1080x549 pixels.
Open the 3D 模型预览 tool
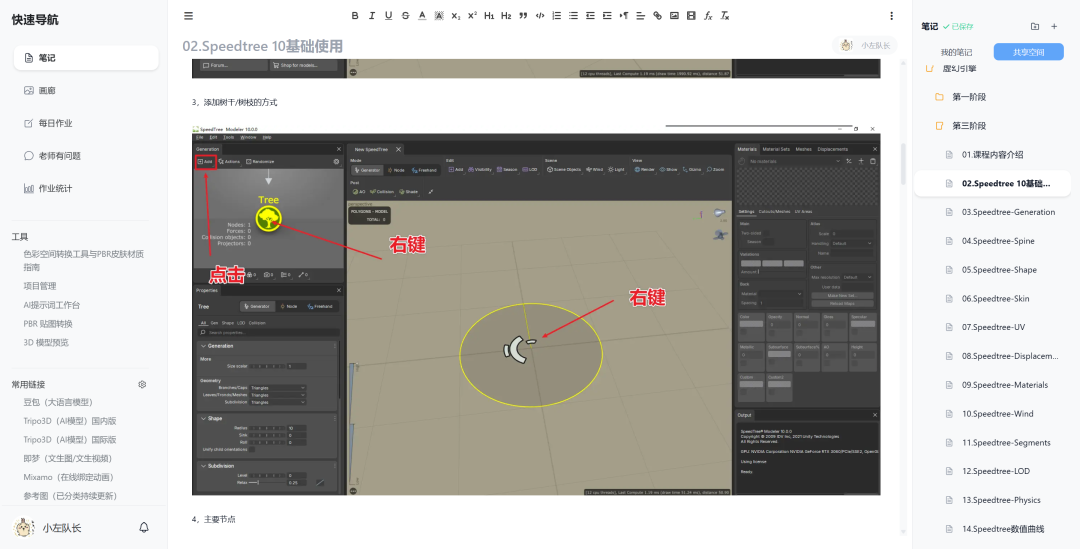[x=46, y=342]
